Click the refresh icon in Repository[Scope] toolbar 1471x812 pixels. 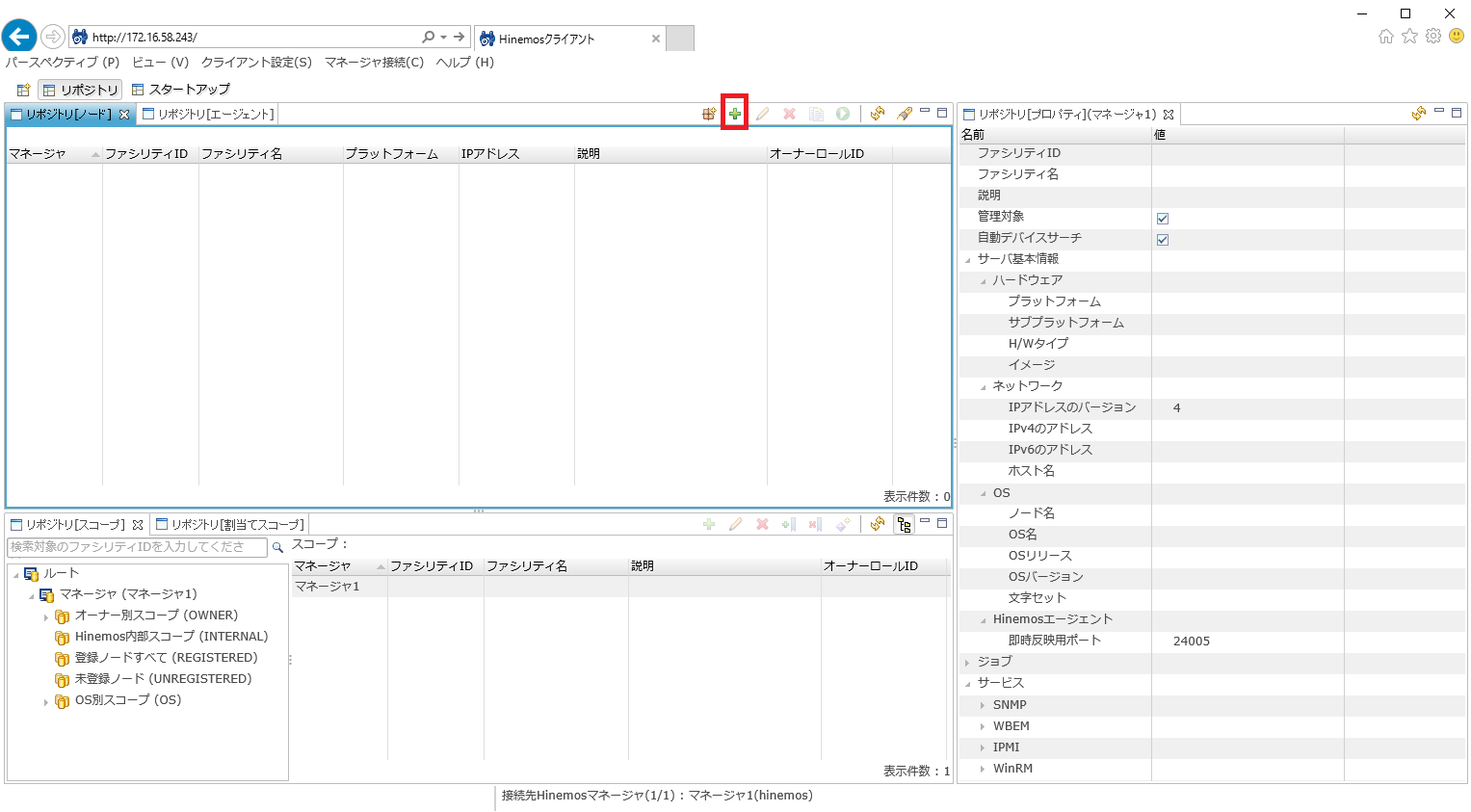click(x=878, y=524)
